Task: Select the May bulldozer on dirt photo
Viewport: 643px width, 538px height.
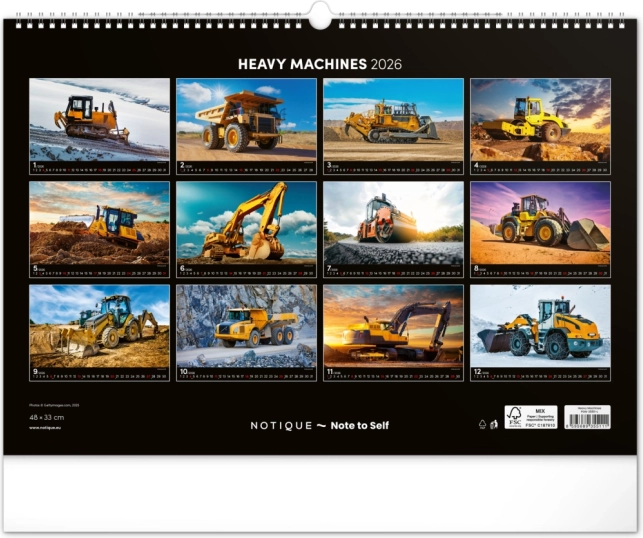Action: [x=99, y=221]
